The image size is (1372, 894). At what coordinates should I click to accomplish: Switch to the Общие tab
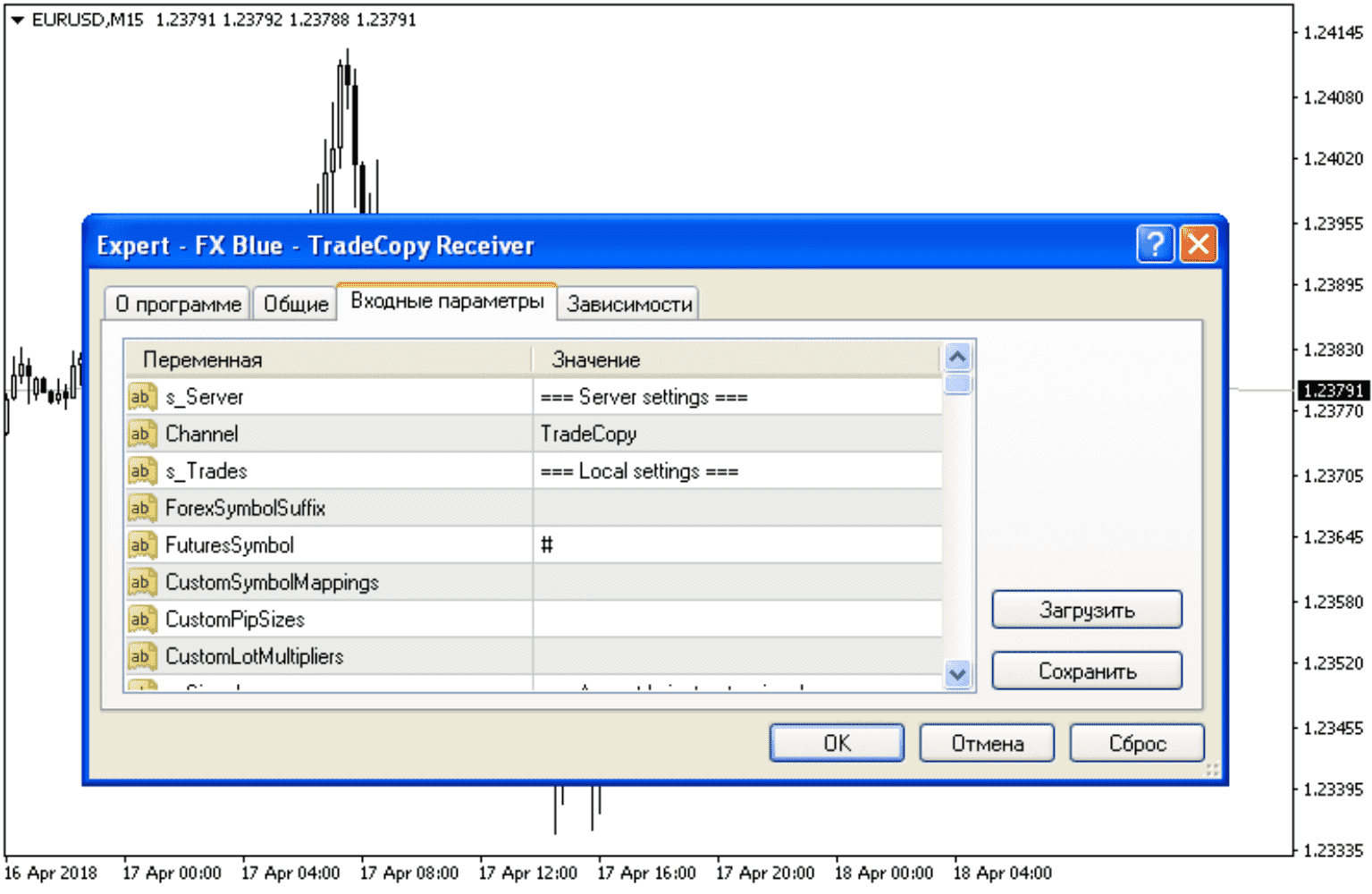(x=295, y=304)
